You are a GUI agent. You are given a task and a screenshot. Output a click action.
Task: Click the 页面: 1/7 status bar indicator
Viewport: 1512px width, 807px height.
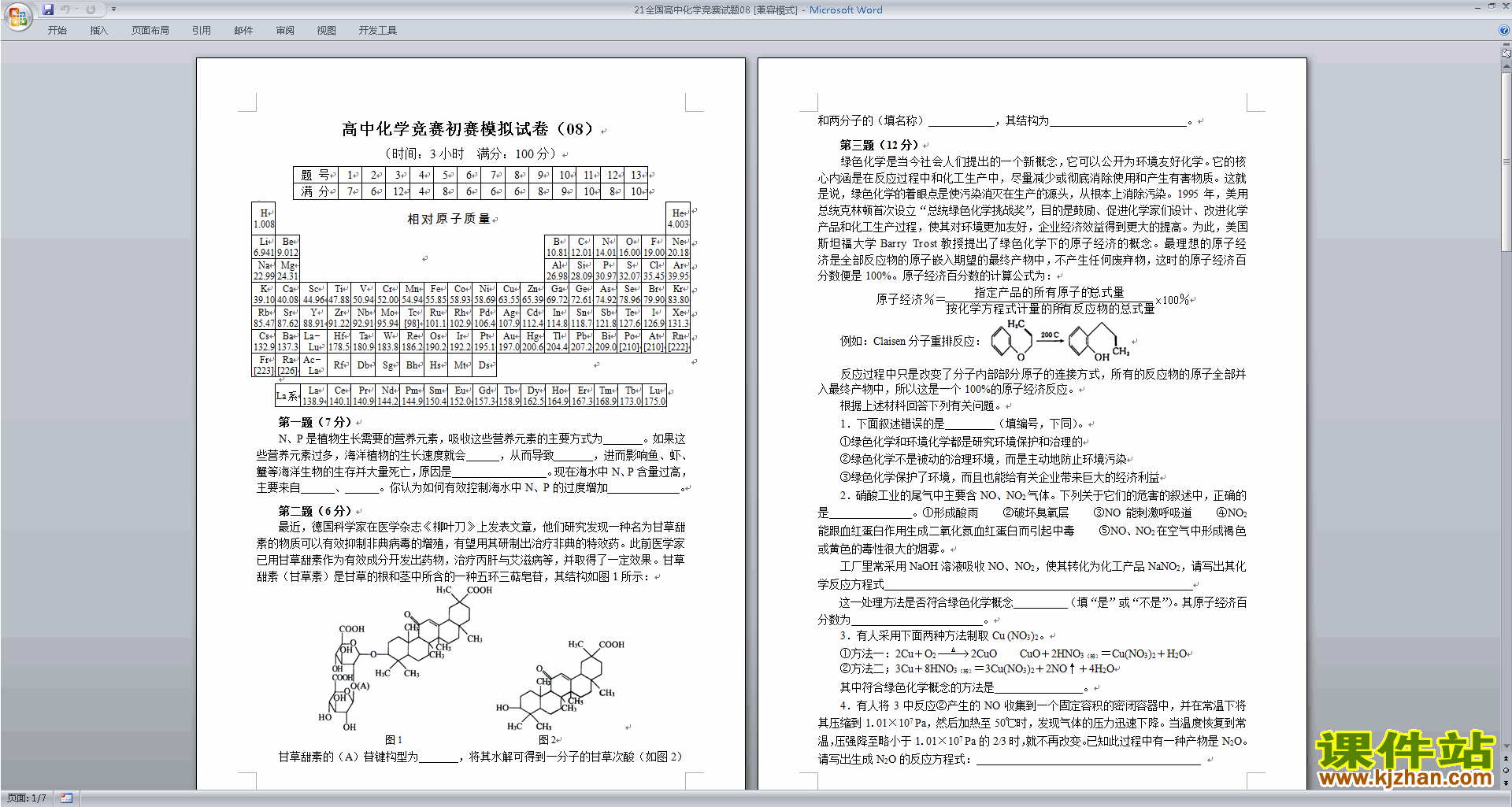click(27, 798)
